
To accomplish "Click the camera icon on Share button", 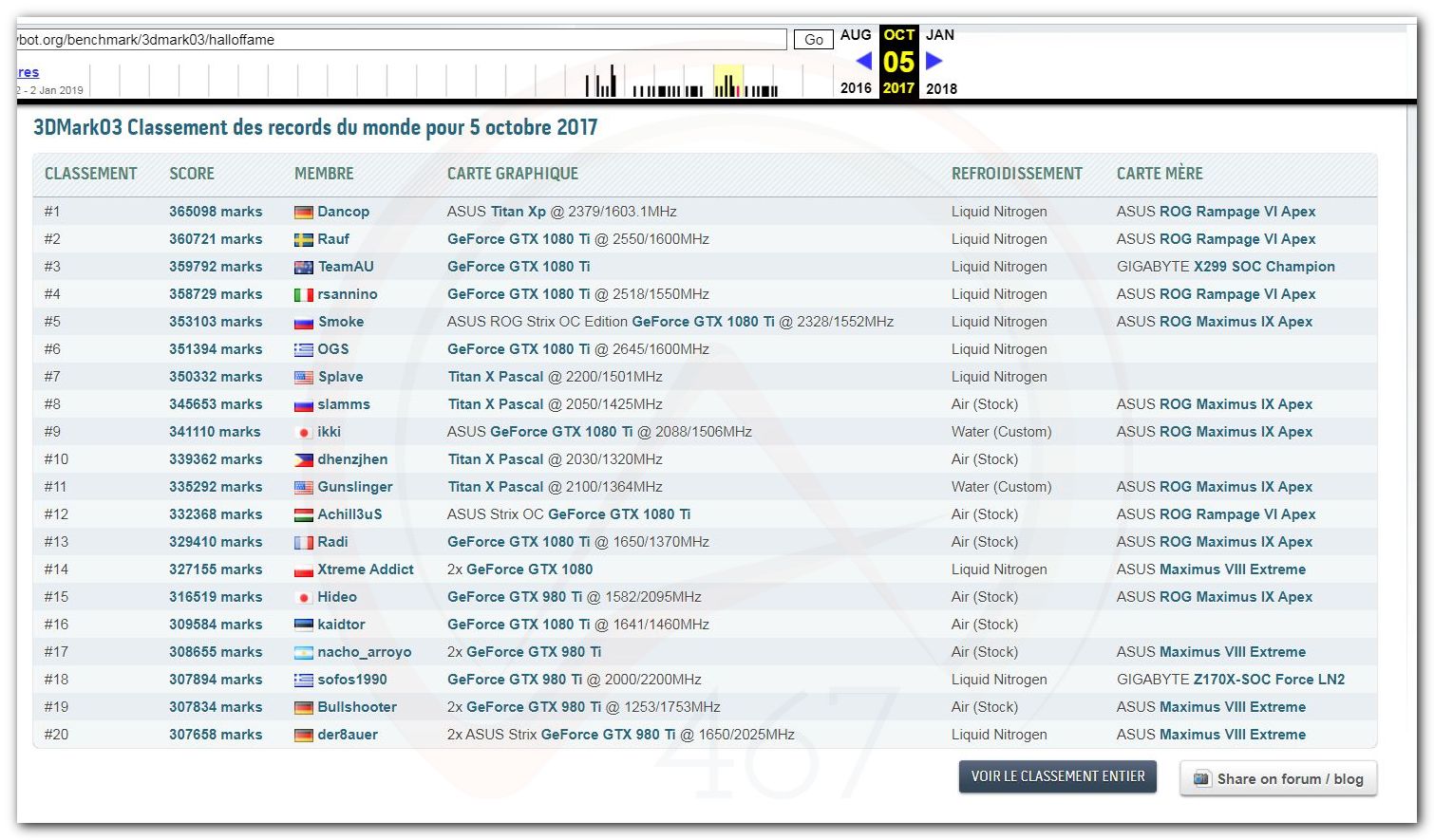I will [1201, 778].
